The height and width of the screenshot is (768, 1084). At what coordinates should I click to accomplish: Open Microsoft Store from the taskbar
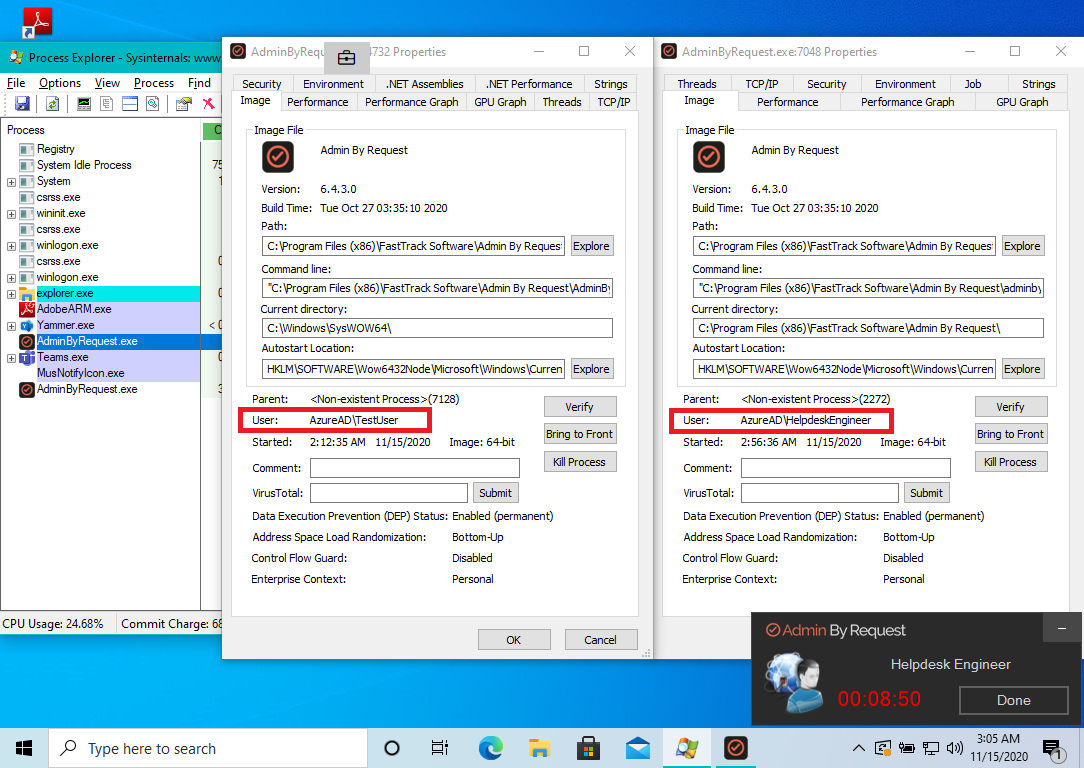point(588,748)
